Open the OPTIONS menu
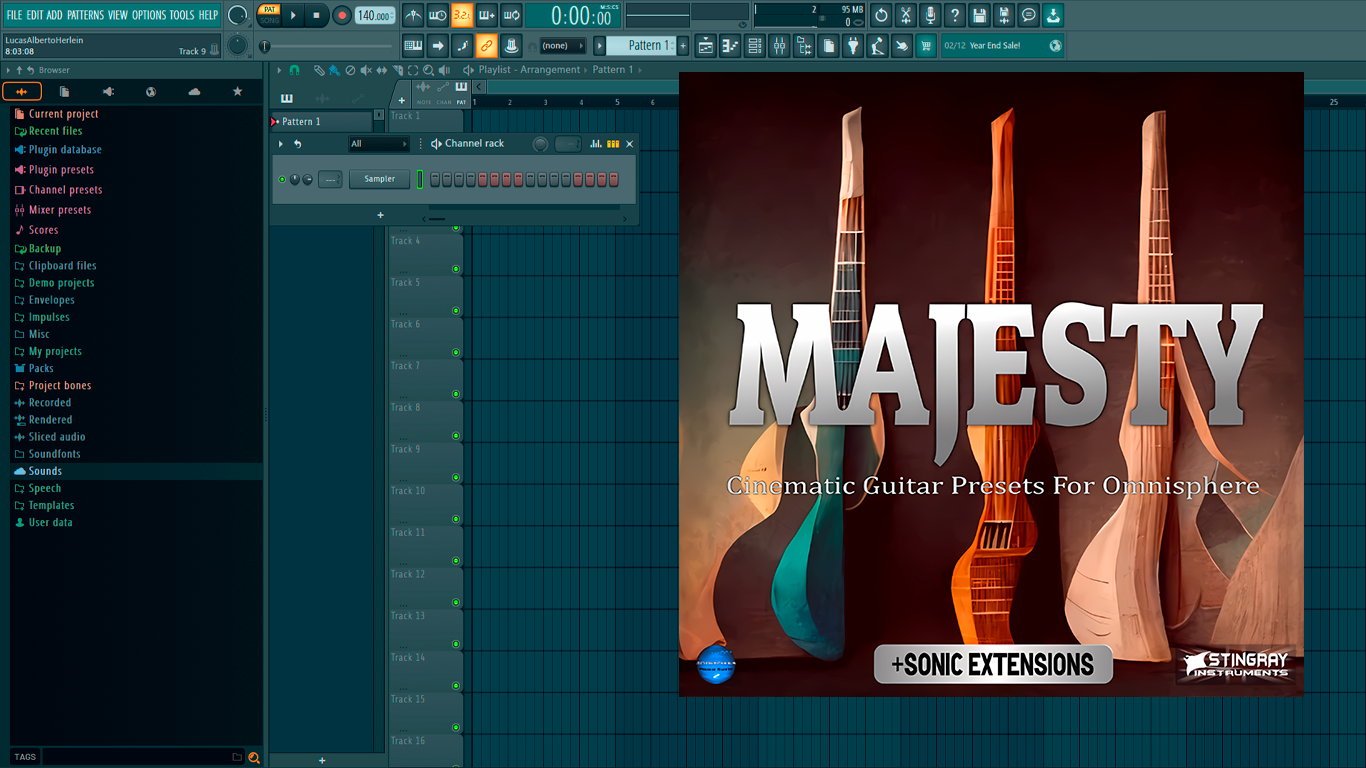 [x=149, y=15]
